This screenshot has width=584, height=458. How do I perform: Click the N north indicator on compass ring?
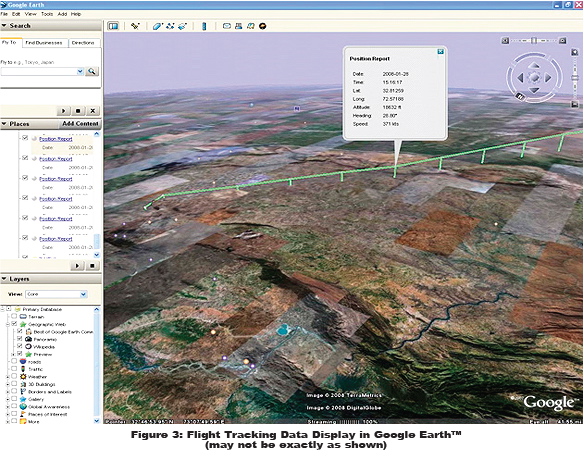520,97
